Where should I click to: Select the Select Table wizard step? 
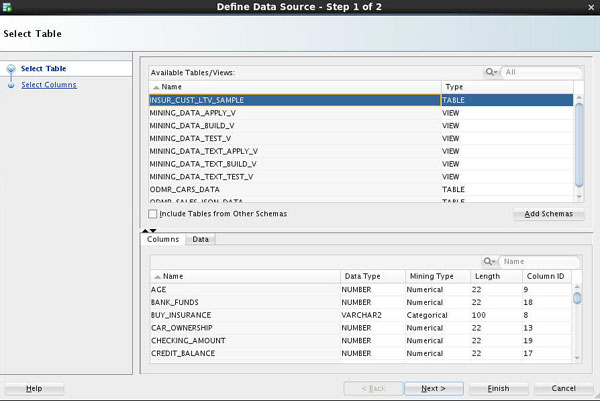pyautogui.click(x=44, y=68)
